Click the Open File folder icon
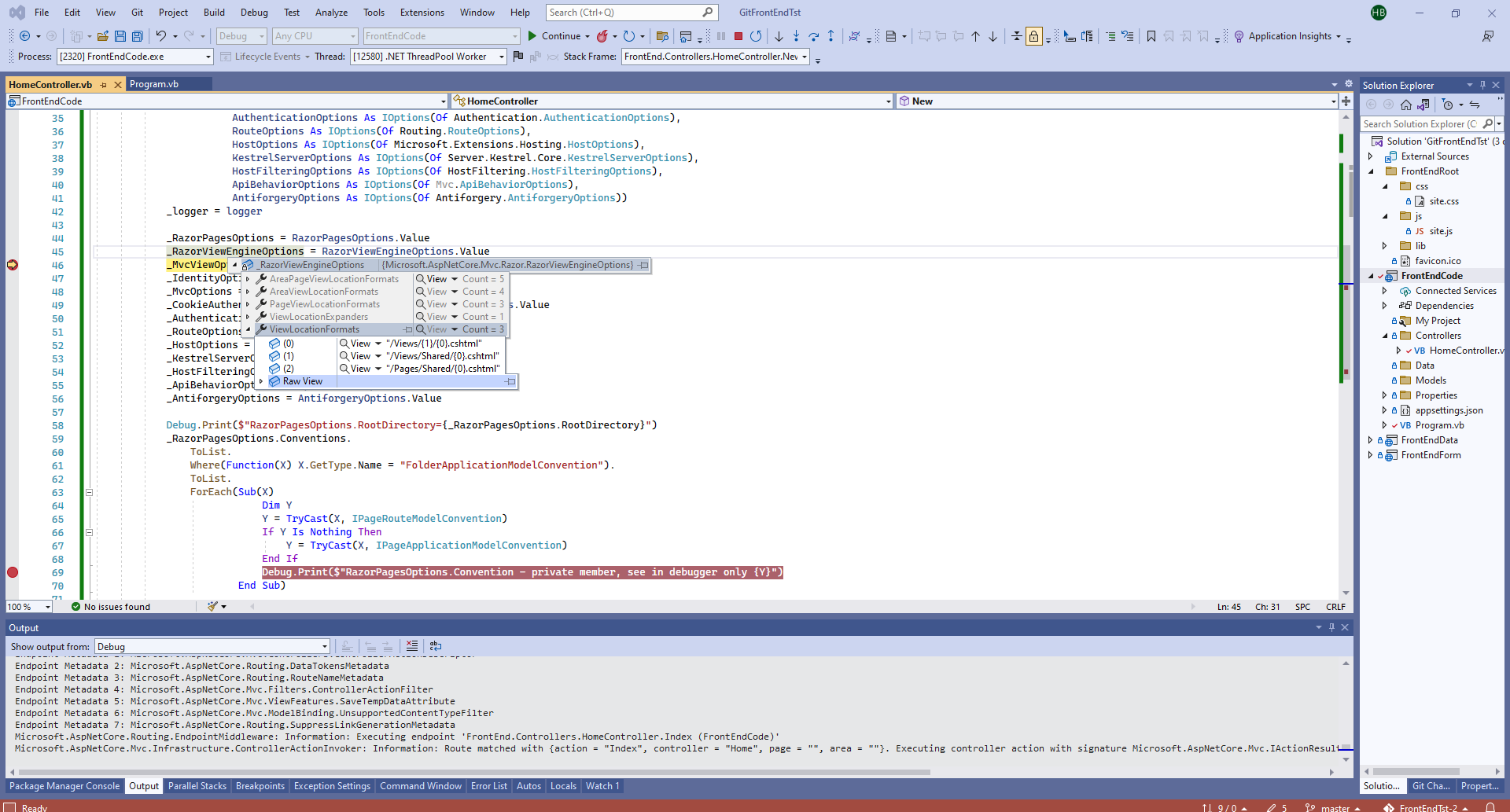 coord(103,36)
